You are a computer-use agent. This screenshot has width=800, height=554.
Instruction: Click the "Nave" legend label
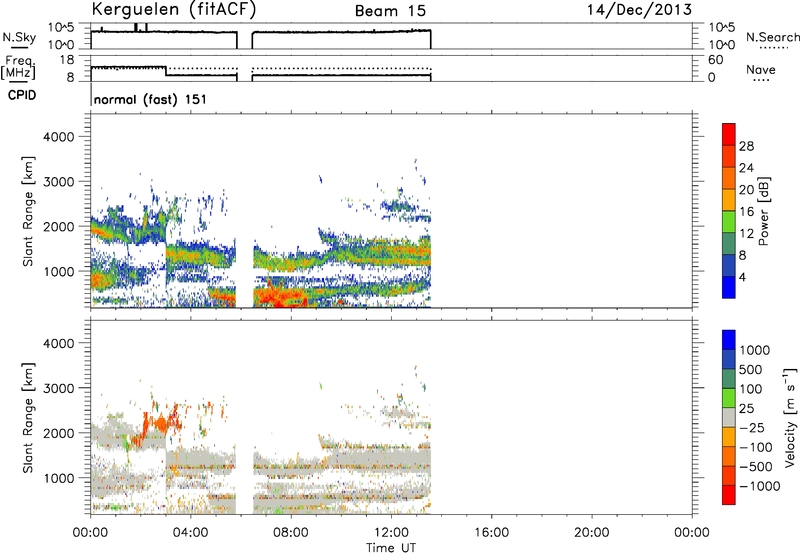(761, 70)
